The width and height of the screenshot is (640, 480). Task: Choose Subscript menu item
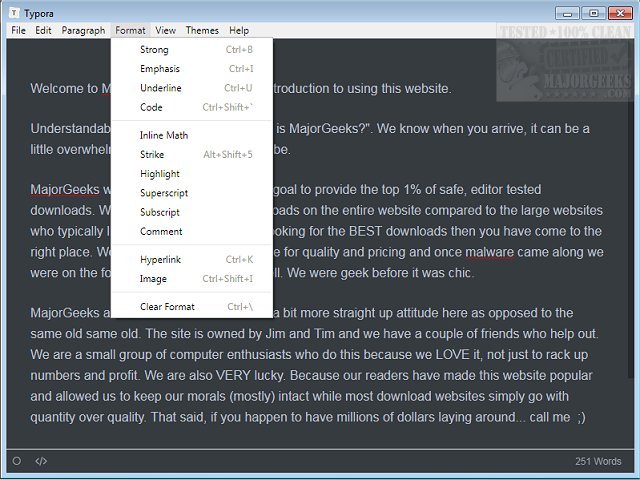click(192, 212)
